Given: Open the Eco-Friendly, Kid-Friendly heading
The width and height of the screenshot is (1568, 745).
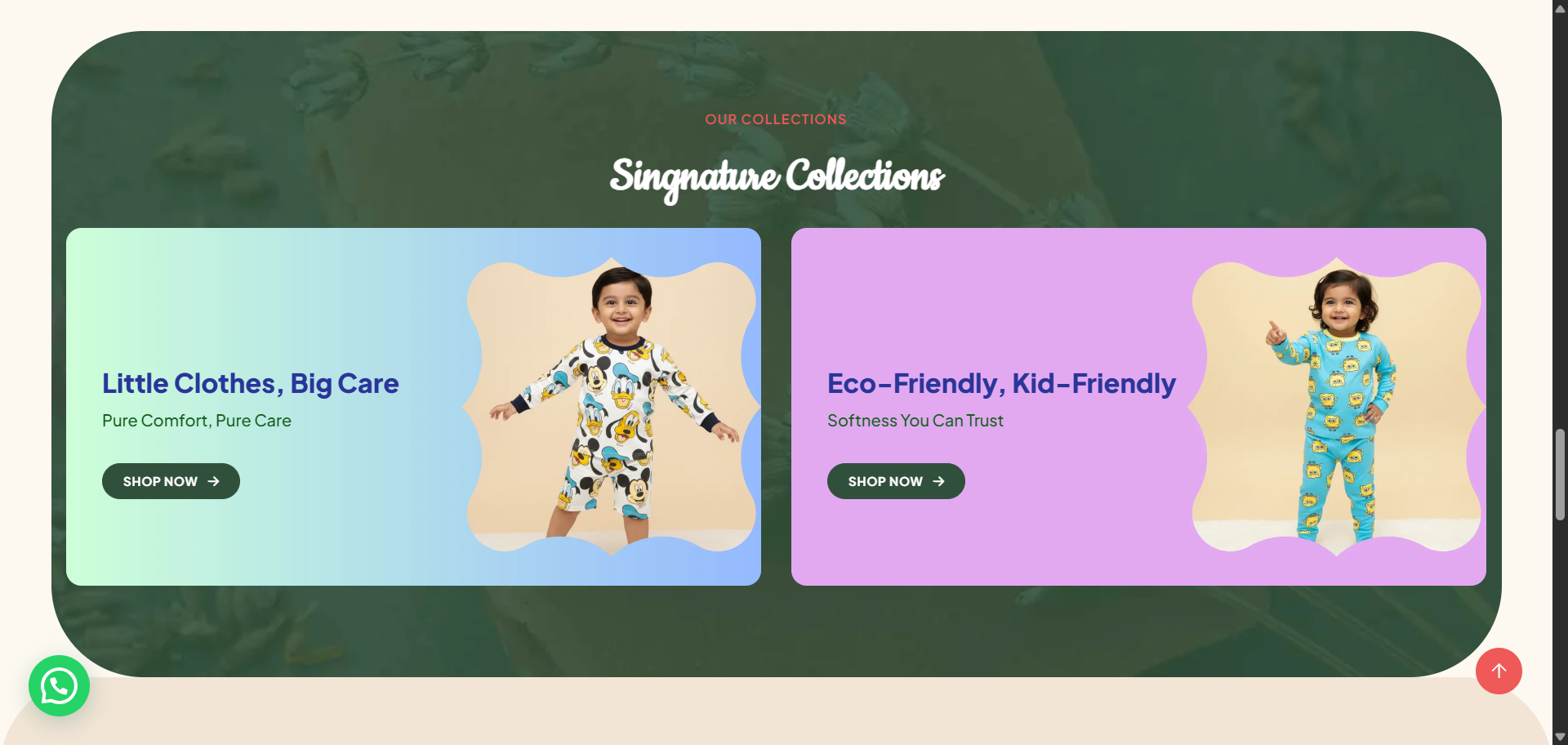Looking at the screenshot, I should pos(1001,383).
